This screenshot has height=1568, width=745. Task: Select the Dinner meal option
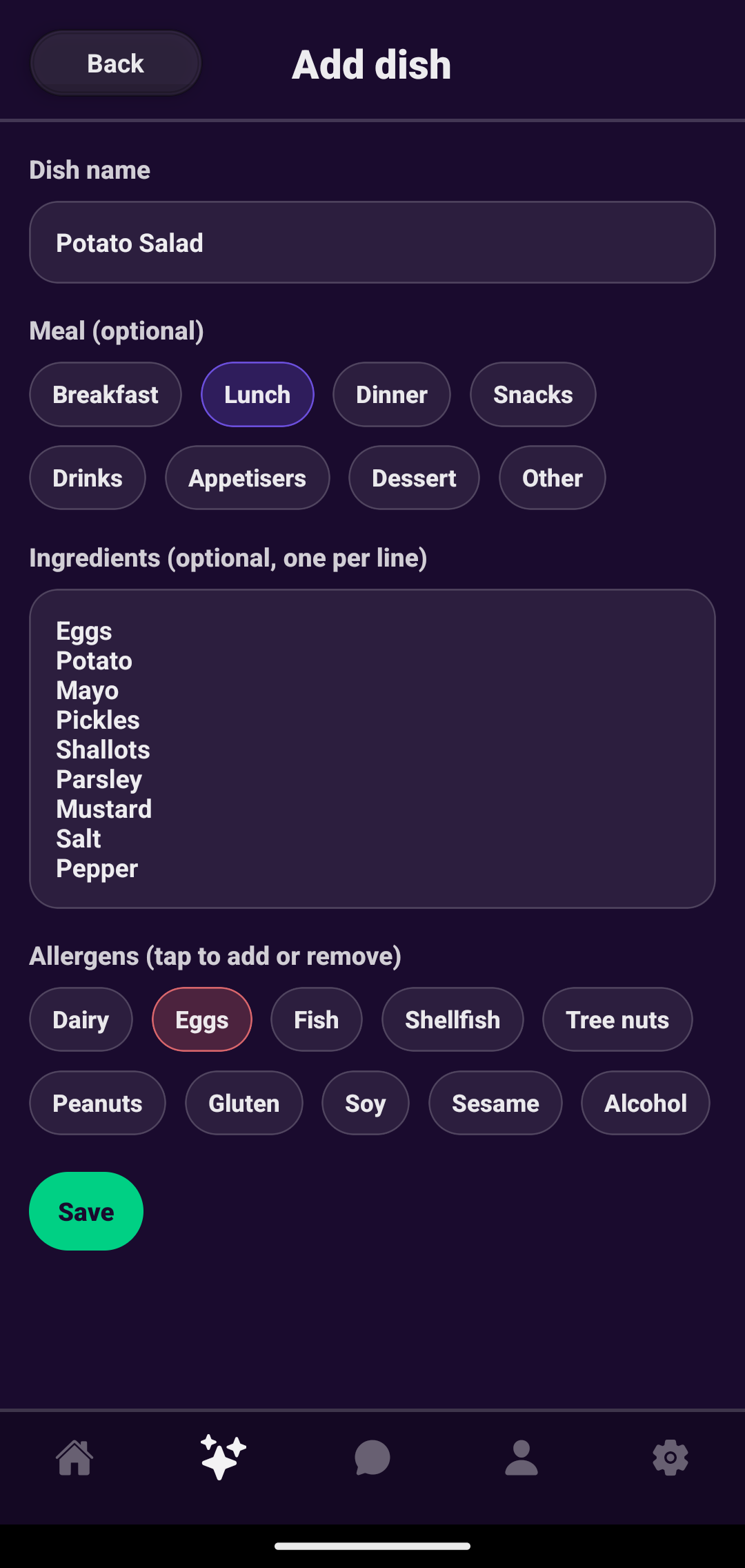[x=391, y=395]
